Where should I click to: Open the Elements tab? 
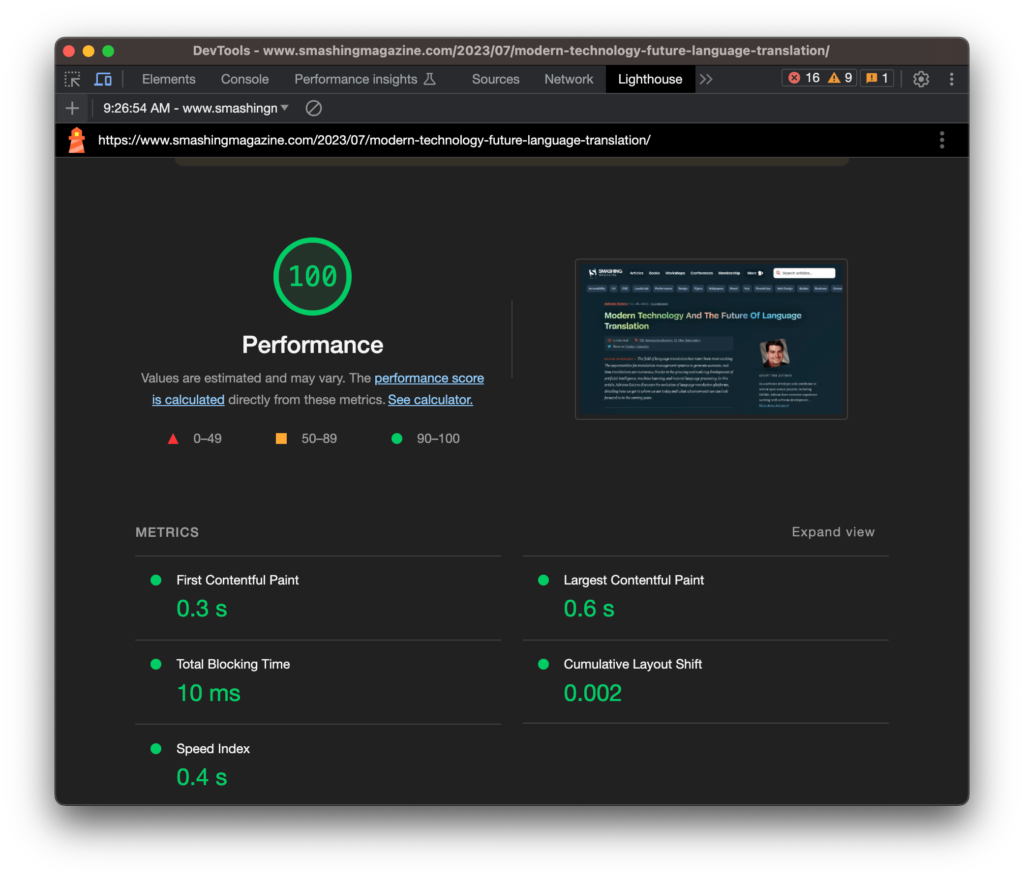168,79
